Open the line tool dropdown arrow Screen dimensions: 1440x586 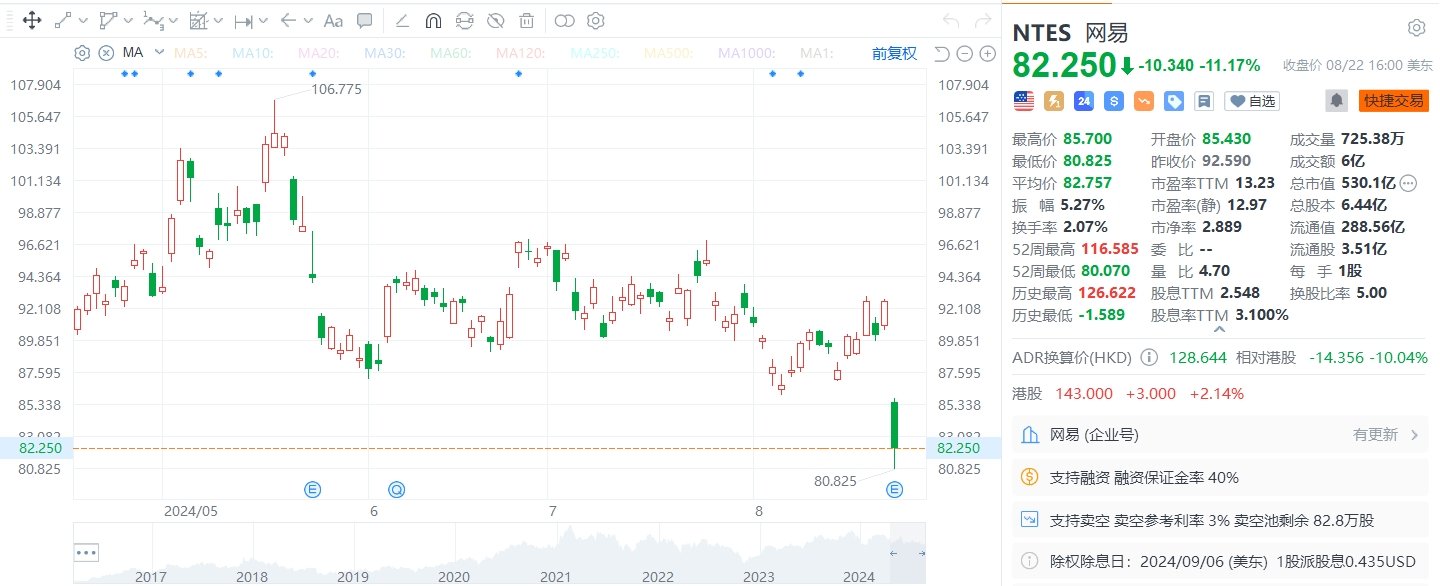tap(82, 21)
